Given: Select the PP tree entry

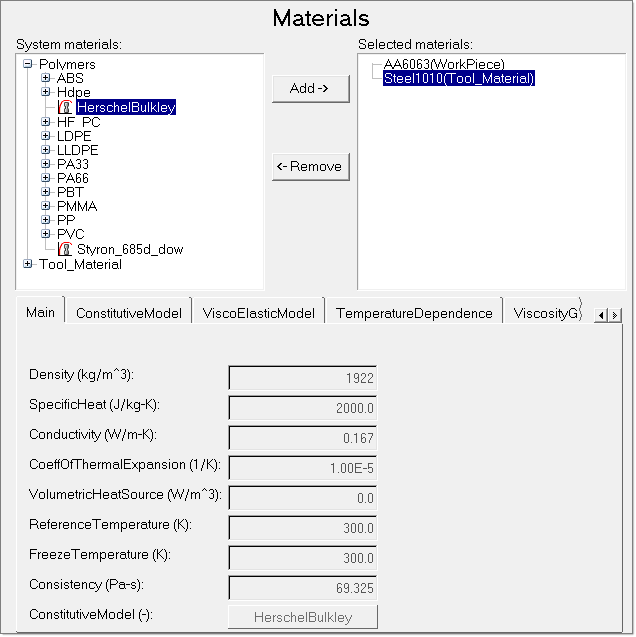Looking at the screenshot, I should click(x=66, y=220).
